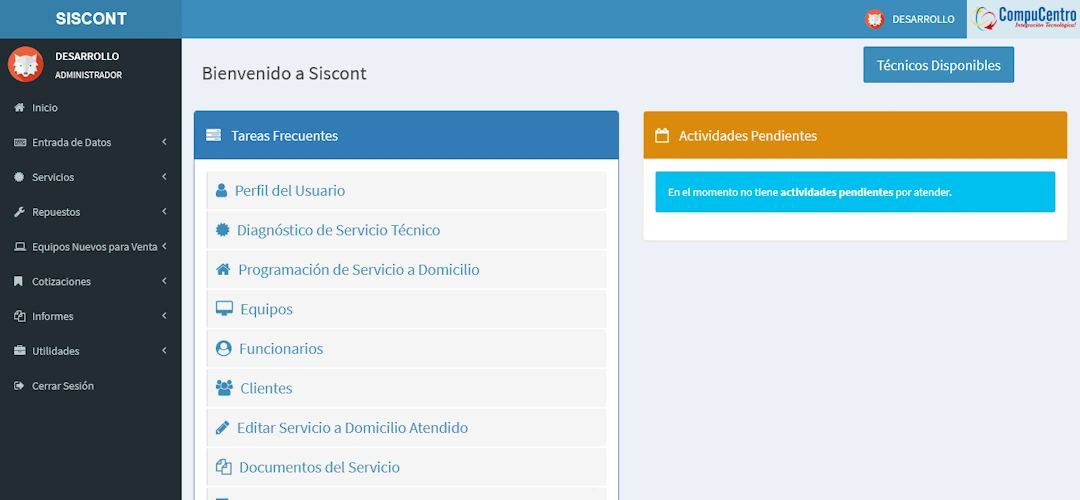This screenshot has width=1080, height=500.
Task: Expand the Equipos Nuevos para Venta chevron
Action: (165, 247)
